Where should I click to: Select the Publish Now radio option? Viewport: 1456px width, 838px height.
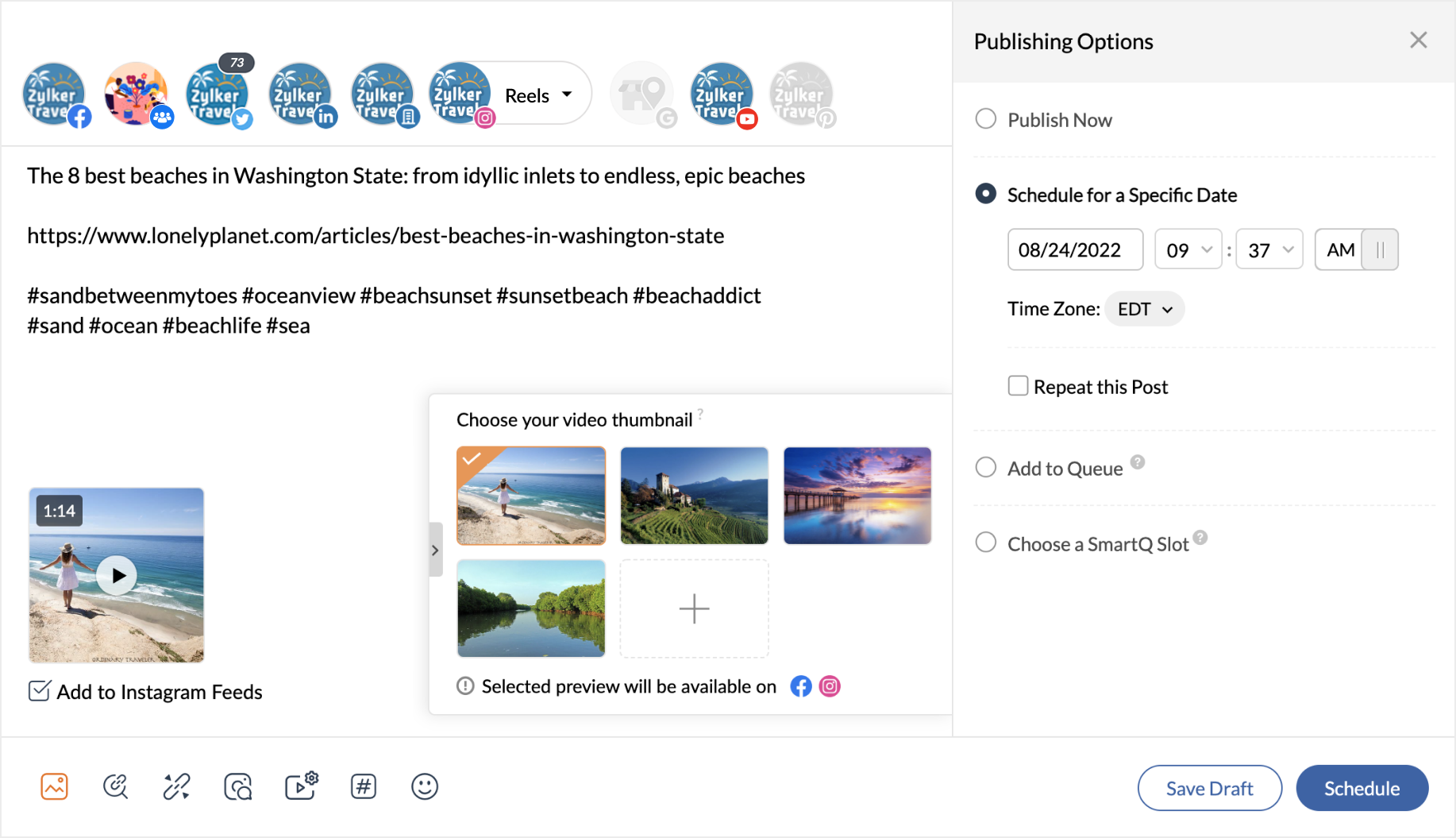click(985, 119)
